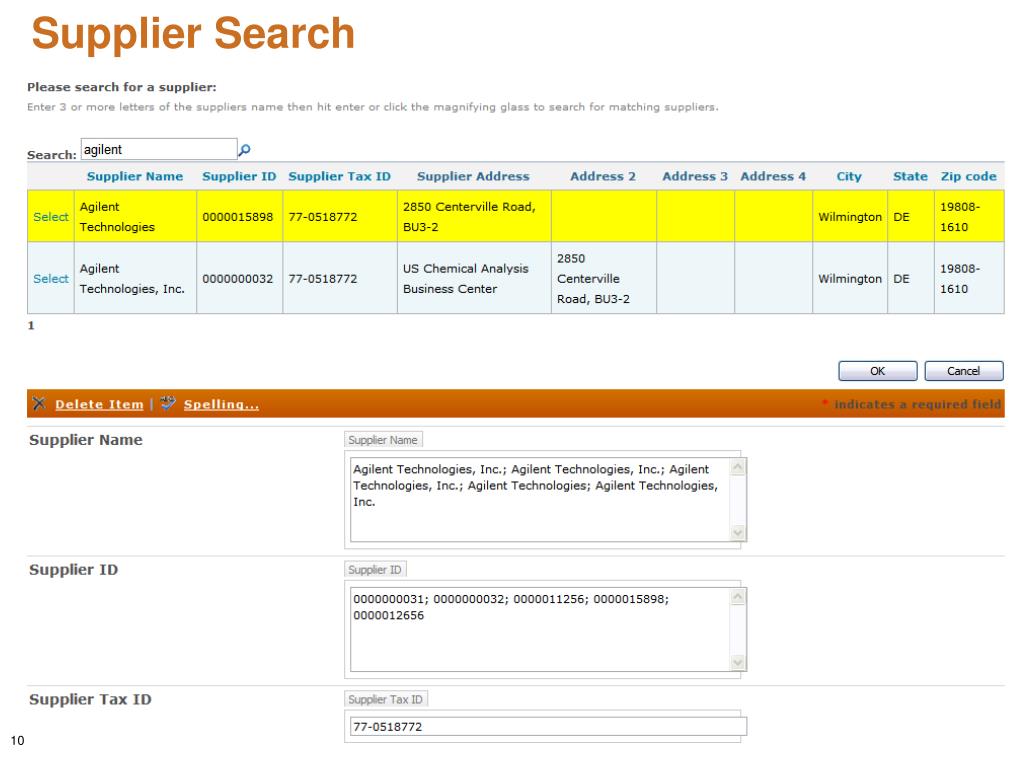Click the address cell '2850 Centerville Road, BU3-2'

pyautogui.click(x=474, y=217)
